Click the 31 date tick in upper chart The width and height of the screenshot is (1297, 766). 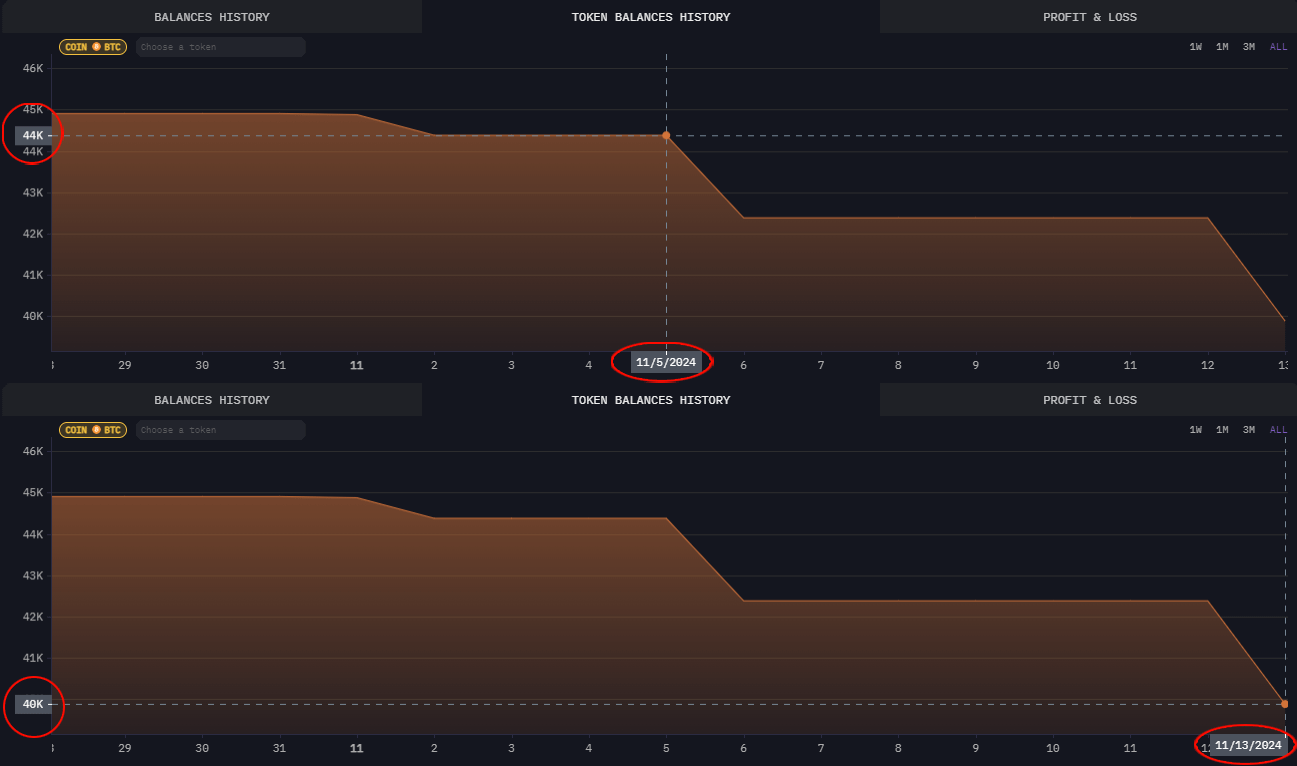point(279,365)
